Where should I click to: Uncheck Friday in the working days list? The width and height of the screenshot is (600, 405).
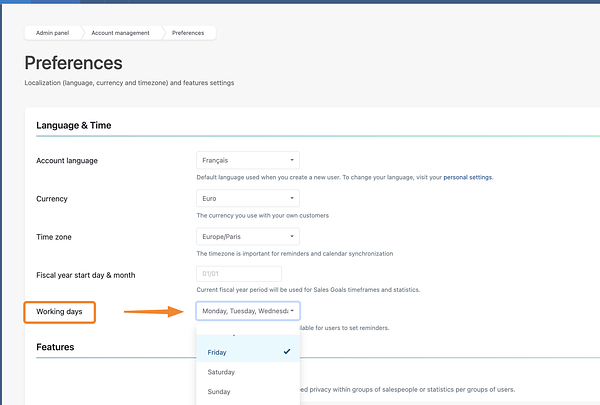248,352
